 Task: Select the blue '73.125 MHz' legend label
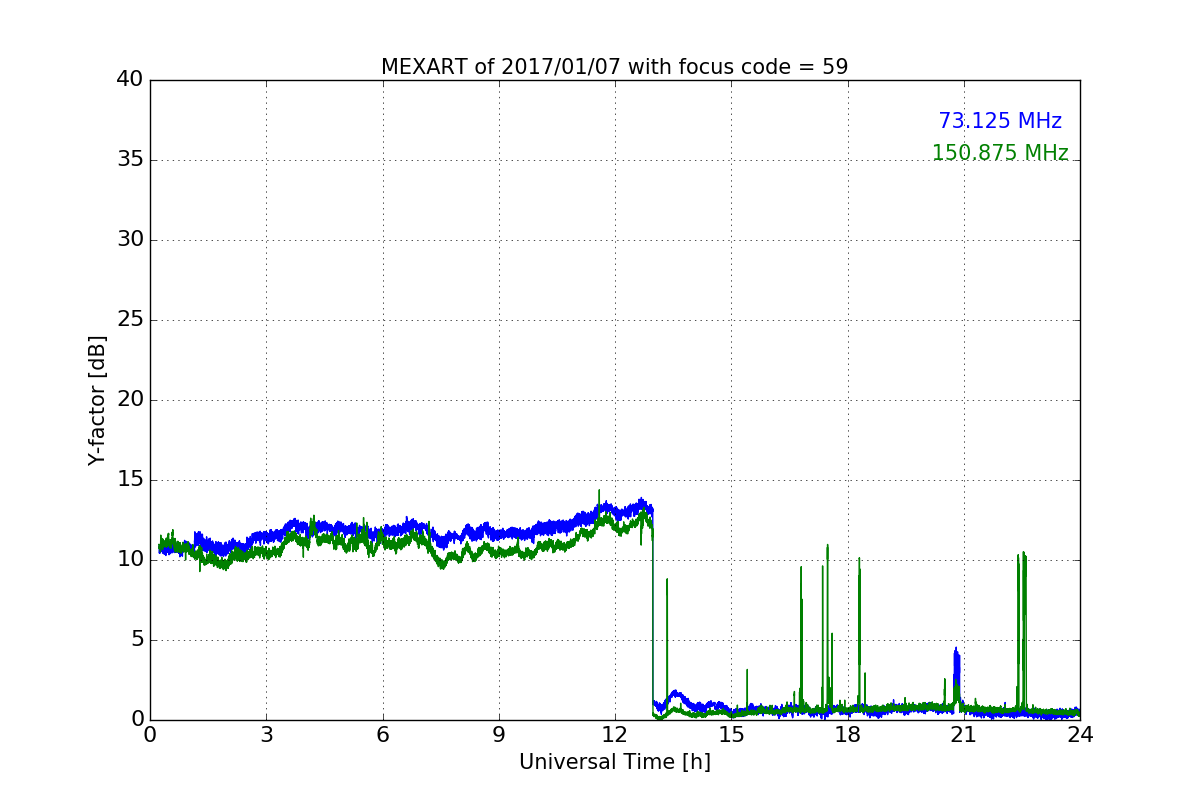pyautogui.click(x=1000, y=121)
